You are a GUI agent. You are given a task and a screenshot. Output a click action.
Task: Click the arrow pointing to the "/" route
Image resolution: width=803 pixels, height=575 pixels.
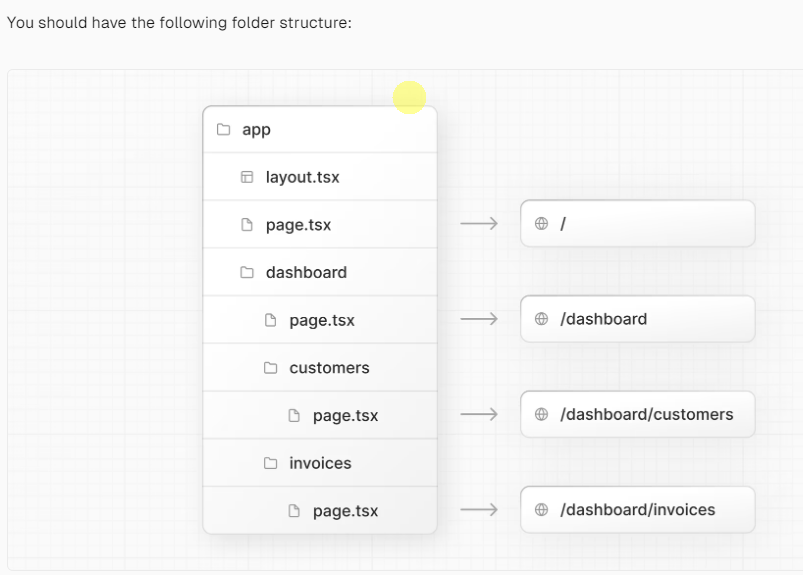point(479,225)
